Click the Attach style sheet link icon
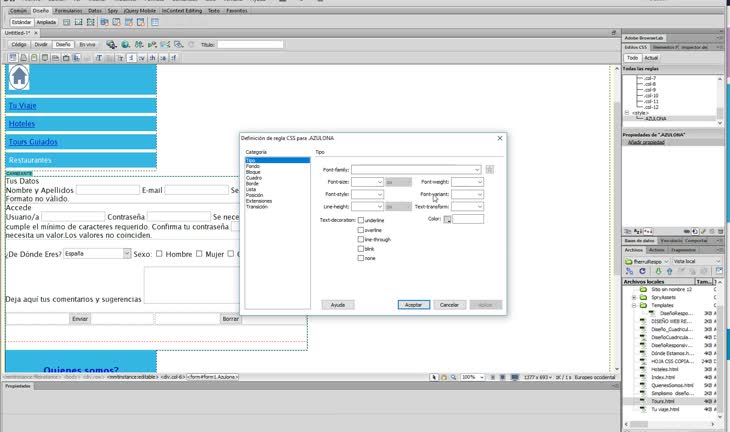Viewport: 730px width, 432px height. click(687, 231)
